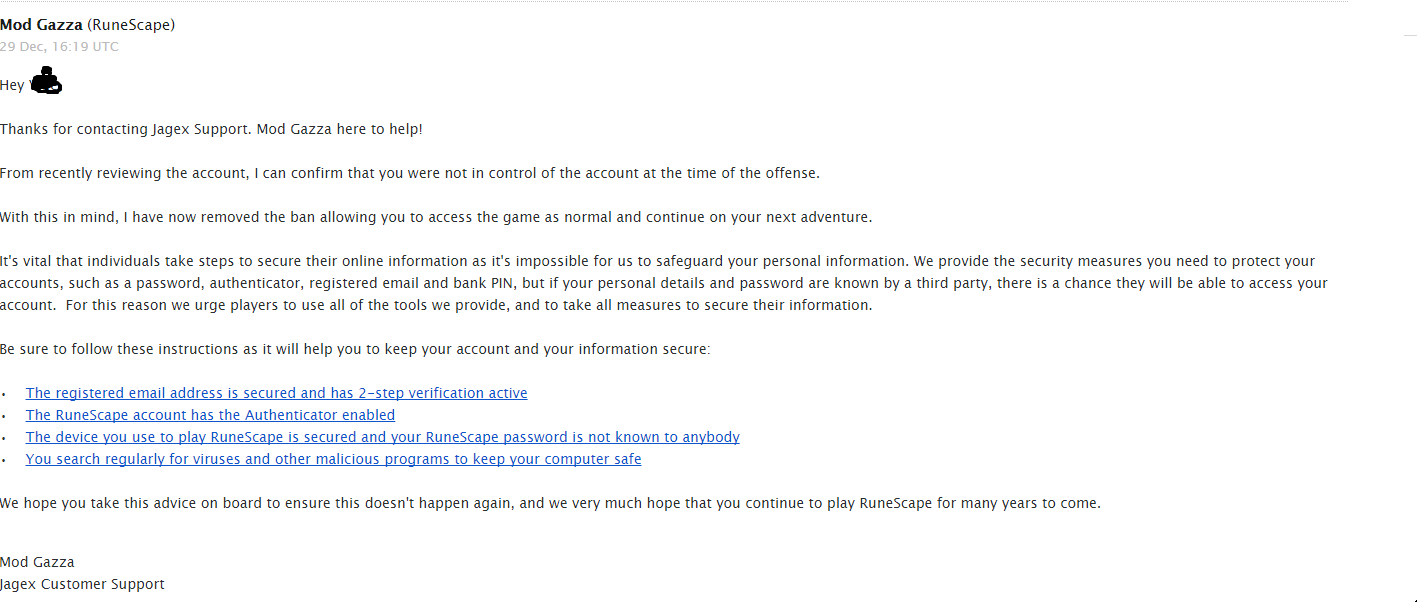Image resolution: width=1417 pixels, height=602 pixels.
Task: Click the We hope you take this advice sentence
Action: point(550,503)
